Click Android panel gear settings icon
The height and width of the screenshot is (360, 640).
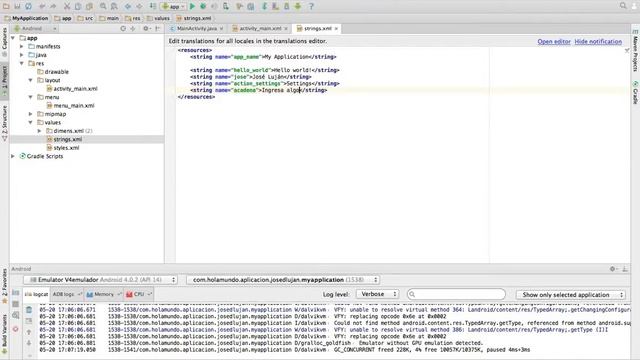[x=613, y=269]
